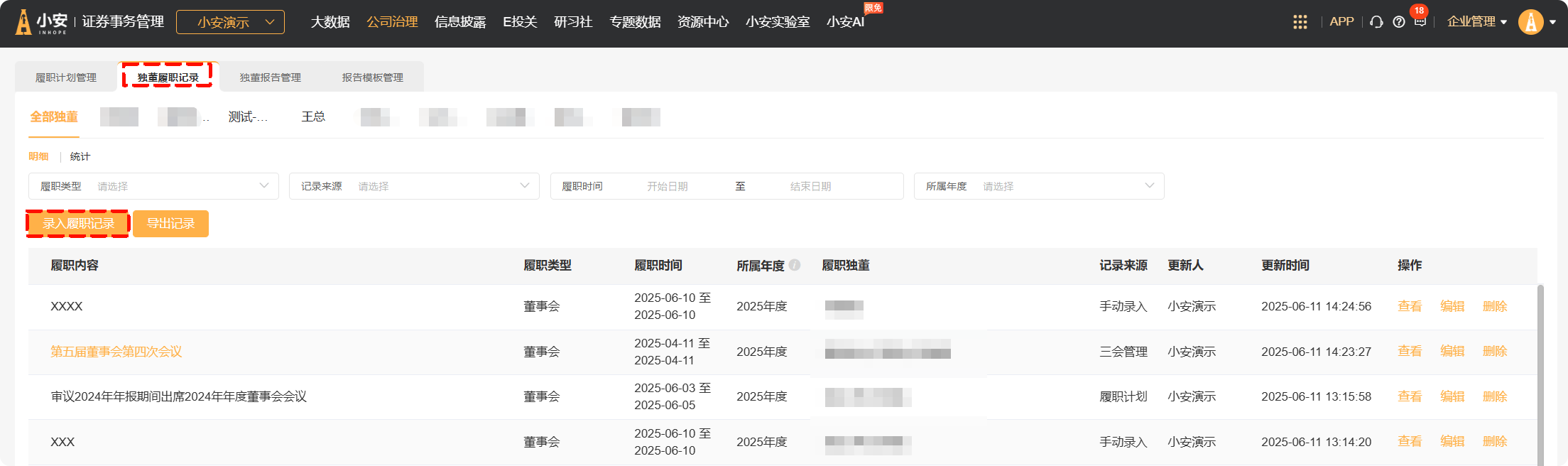Click the info icon beside 所属年度 header
Screen dimensions: 1568x466
coord(795,265)
